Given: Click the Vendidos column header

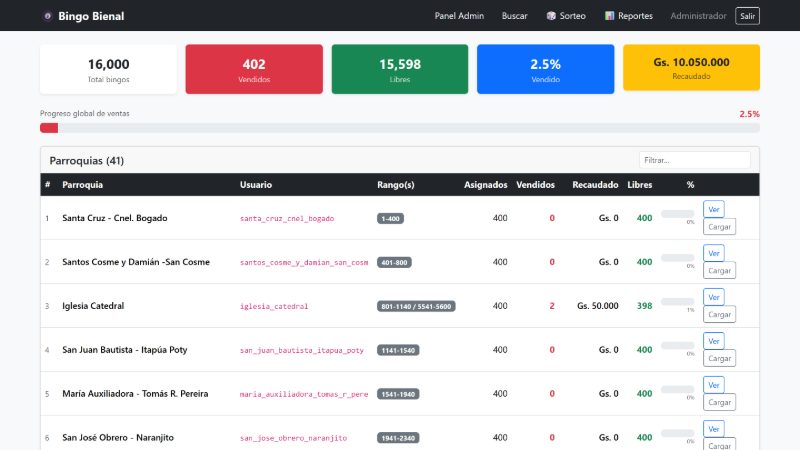Looking at the screenshot, I should 535,185.
